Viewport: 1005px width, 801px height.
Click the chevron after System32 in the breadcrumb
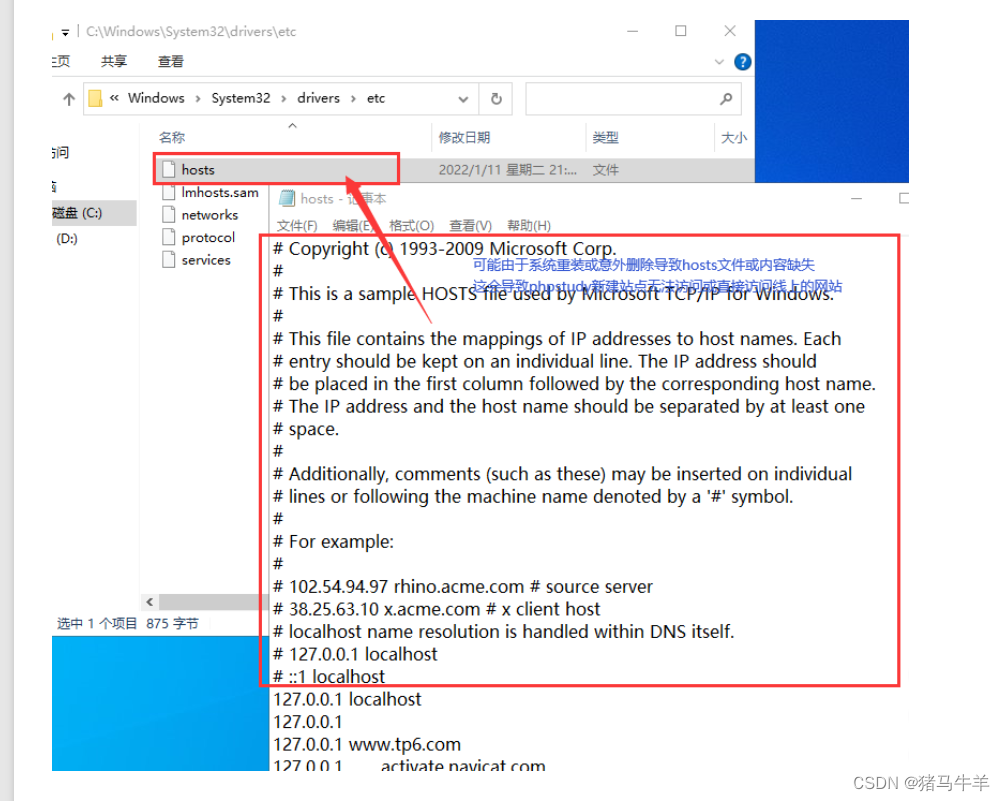point(283,99)
